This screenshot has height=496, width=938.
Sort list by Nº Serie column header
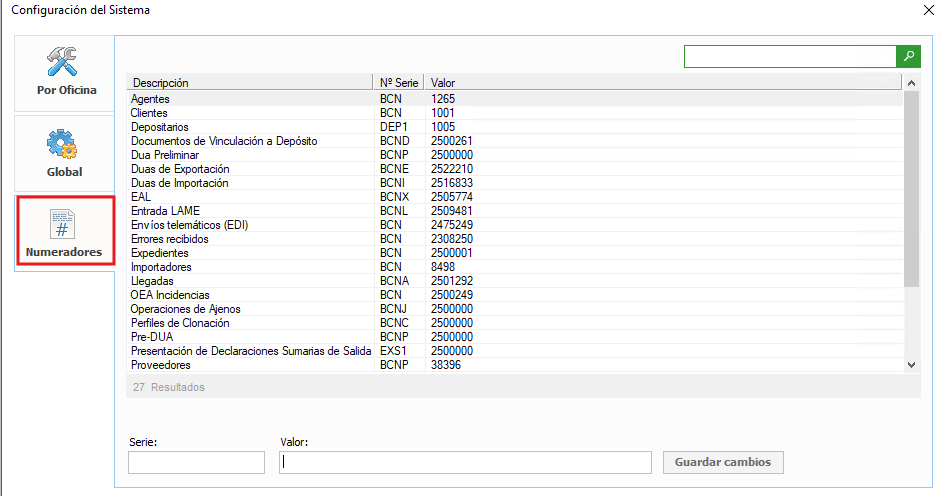click(x=400, y=83)
